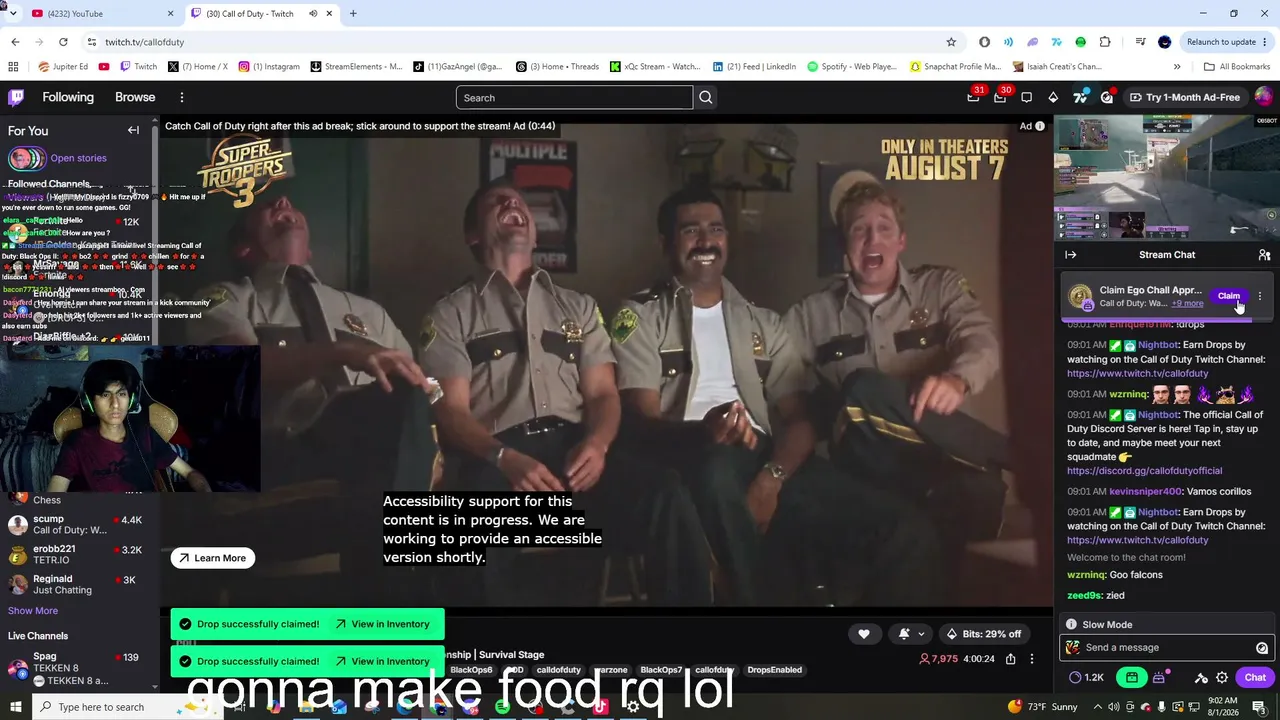The height and width of the screenshot is (720, 1280).
Task: Click the warzone stream tag
Action: (x=610, y=670)
